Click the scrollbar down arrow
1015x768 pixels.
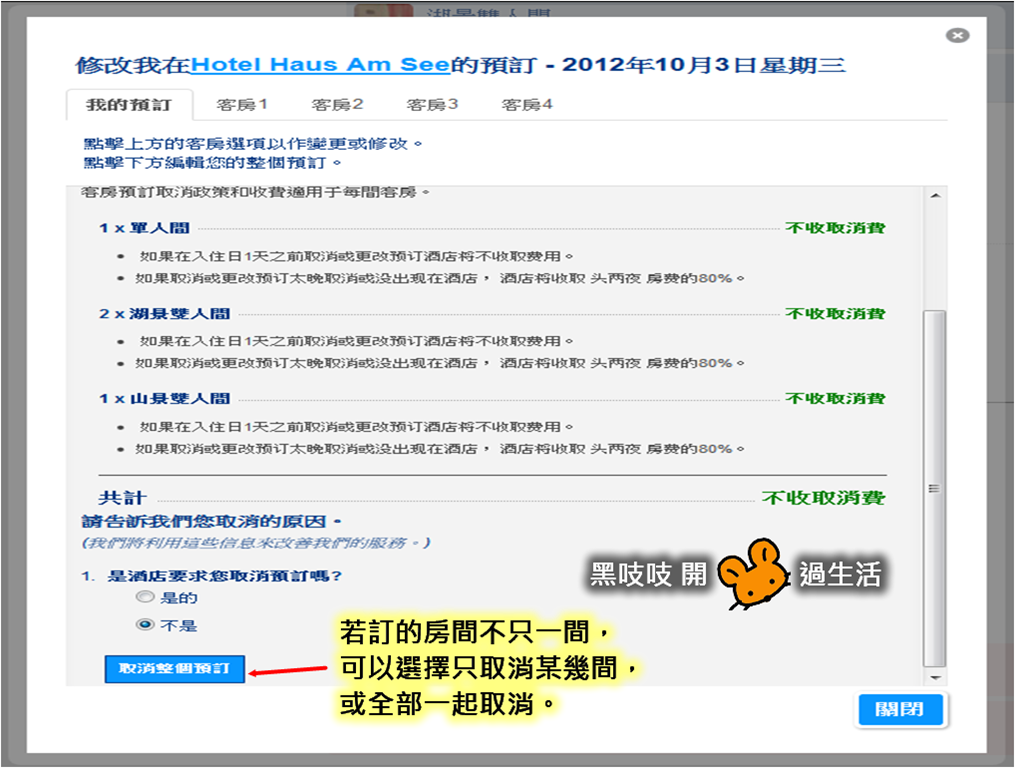tap(935, 677)
